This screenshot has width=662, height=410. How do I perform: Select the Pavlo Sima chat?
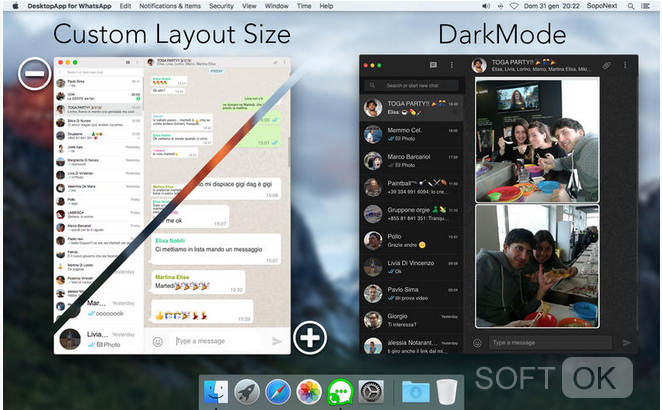tap(412, 294)
